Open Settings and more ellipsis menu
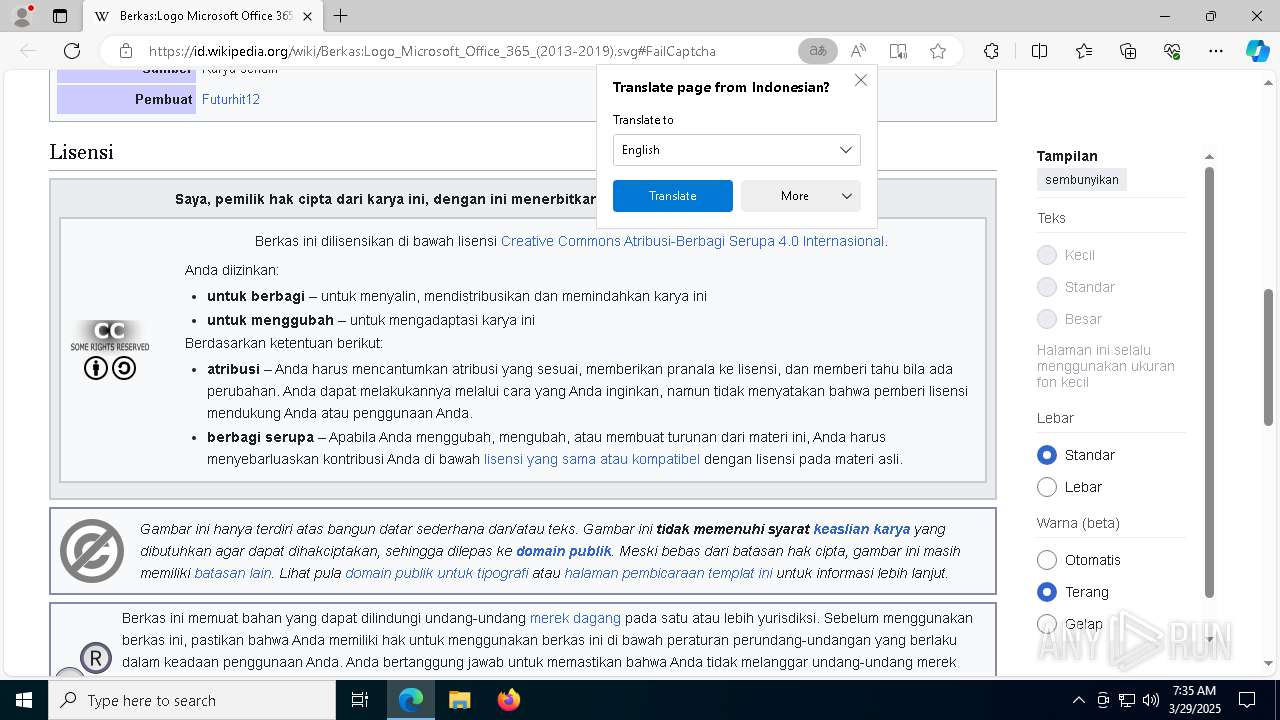This screenshot has width=1280, height=720. pyautogui.click(x=1216, y=51)
